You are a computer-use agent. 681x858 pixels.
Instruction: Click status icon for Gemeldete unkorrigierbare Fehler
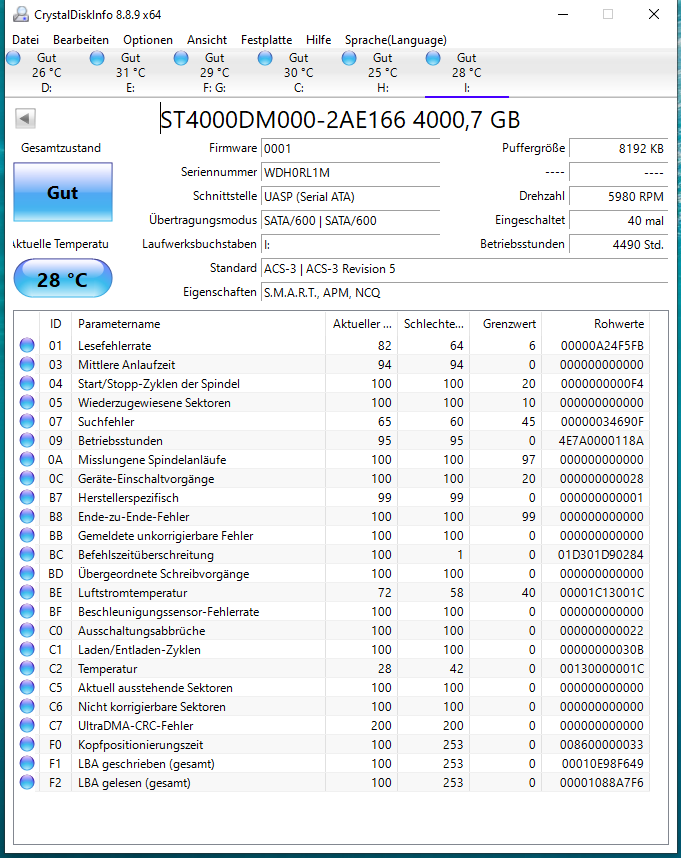[x=27, y=535]
